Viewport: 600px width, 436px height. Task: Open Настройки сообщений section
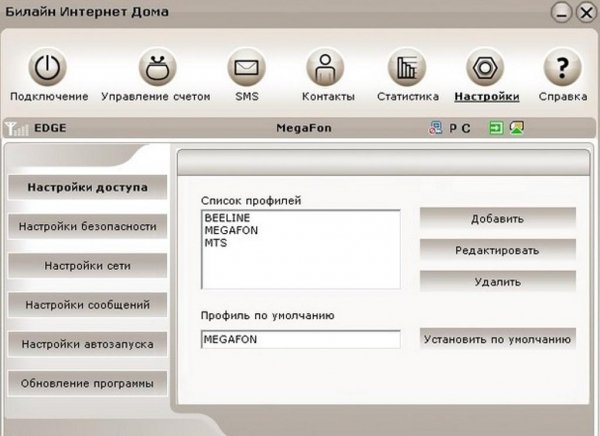(x=87, y=305)
